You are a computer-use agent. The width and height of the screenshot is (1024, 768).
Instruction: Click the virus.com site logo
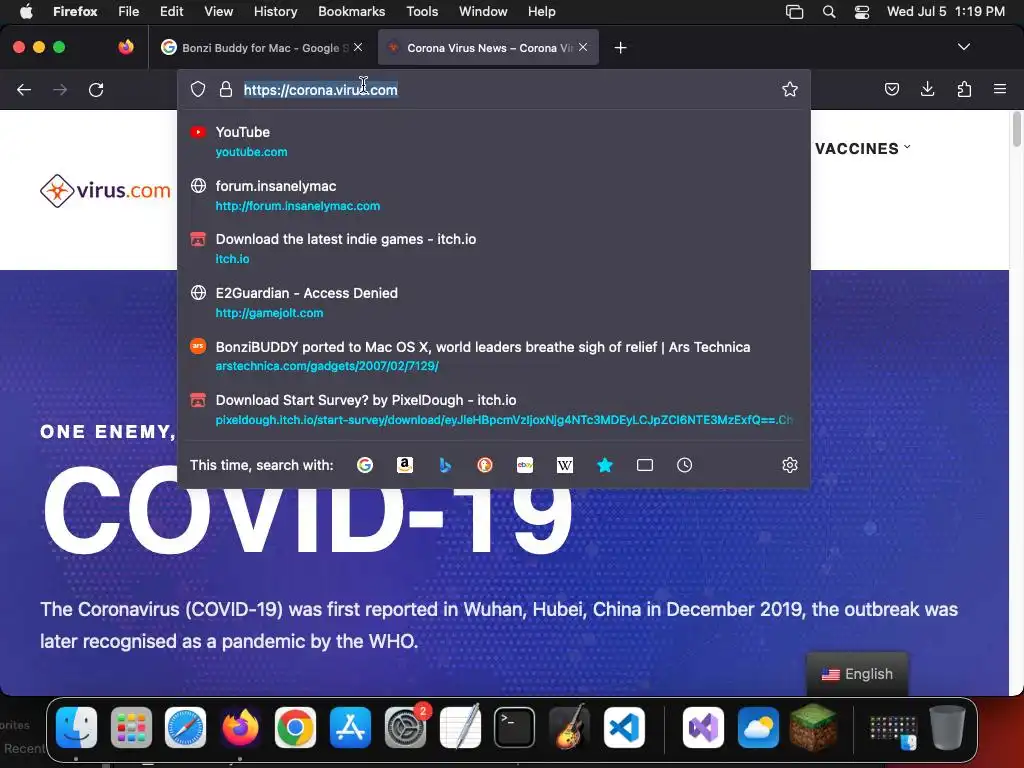[105, 191]
